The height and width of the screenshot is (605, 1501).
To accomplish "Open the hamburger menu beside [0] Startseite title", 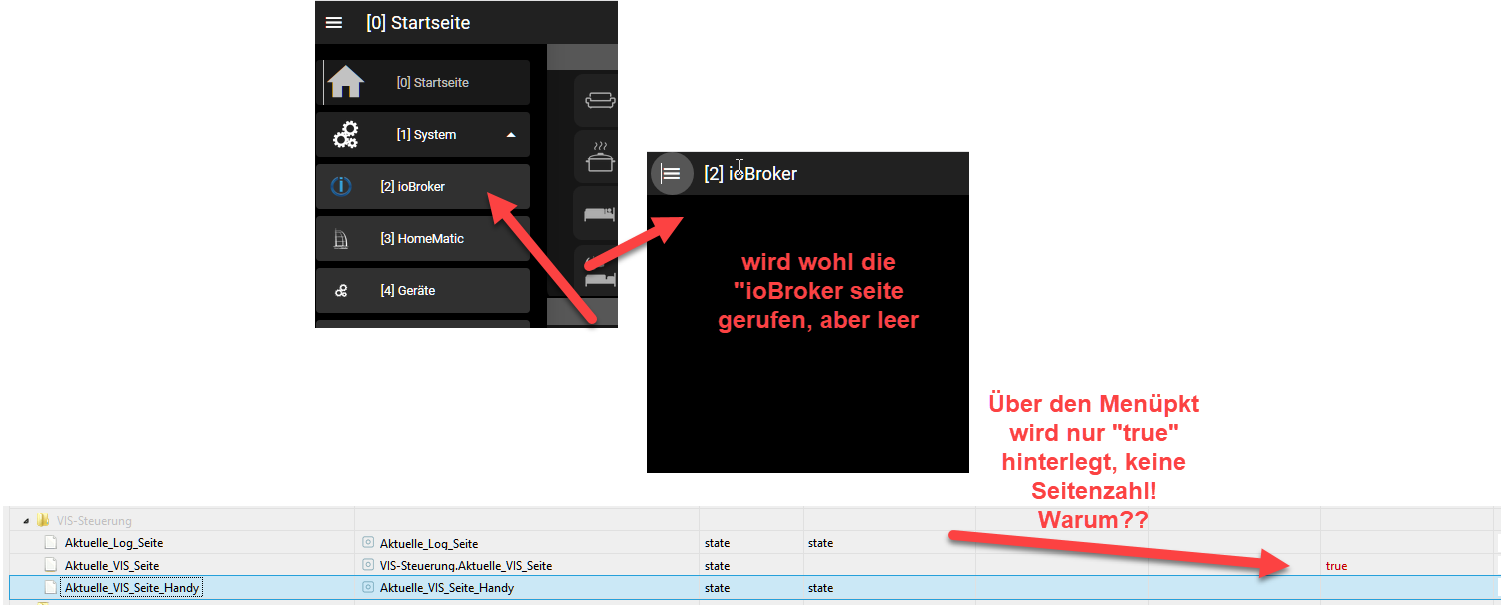I will 334,23.
